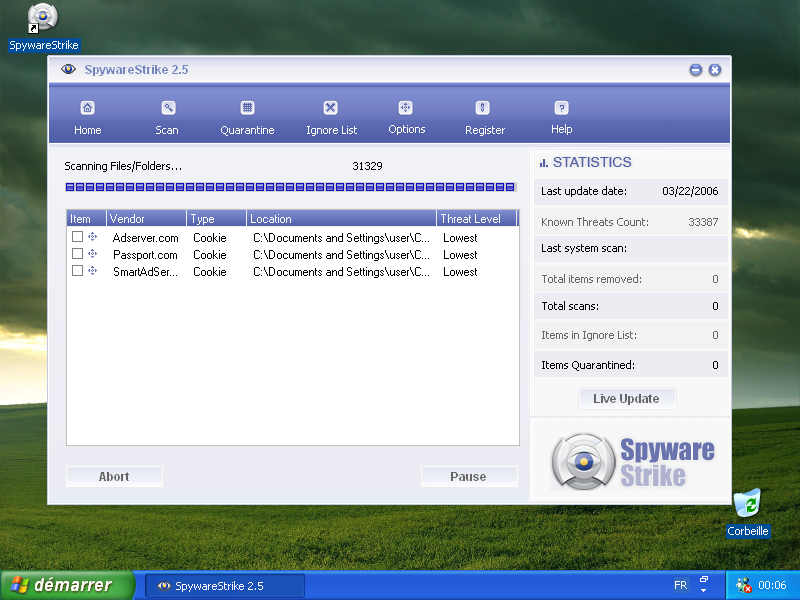Click the Scanning Files/Folders... status text

[x=123, y=166]
